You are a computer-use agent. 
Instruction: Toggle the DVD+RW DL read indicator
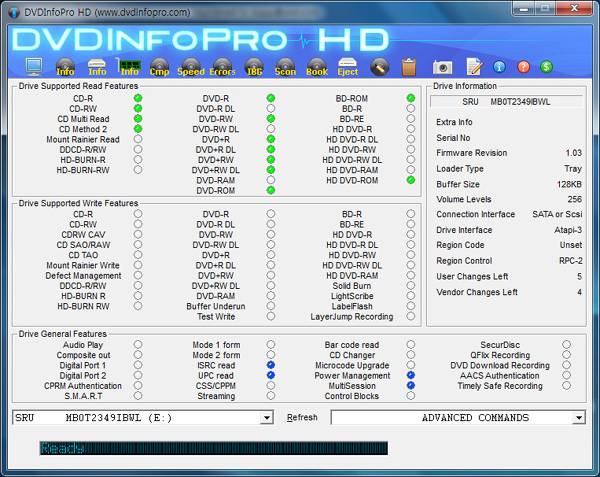(271, 169)
